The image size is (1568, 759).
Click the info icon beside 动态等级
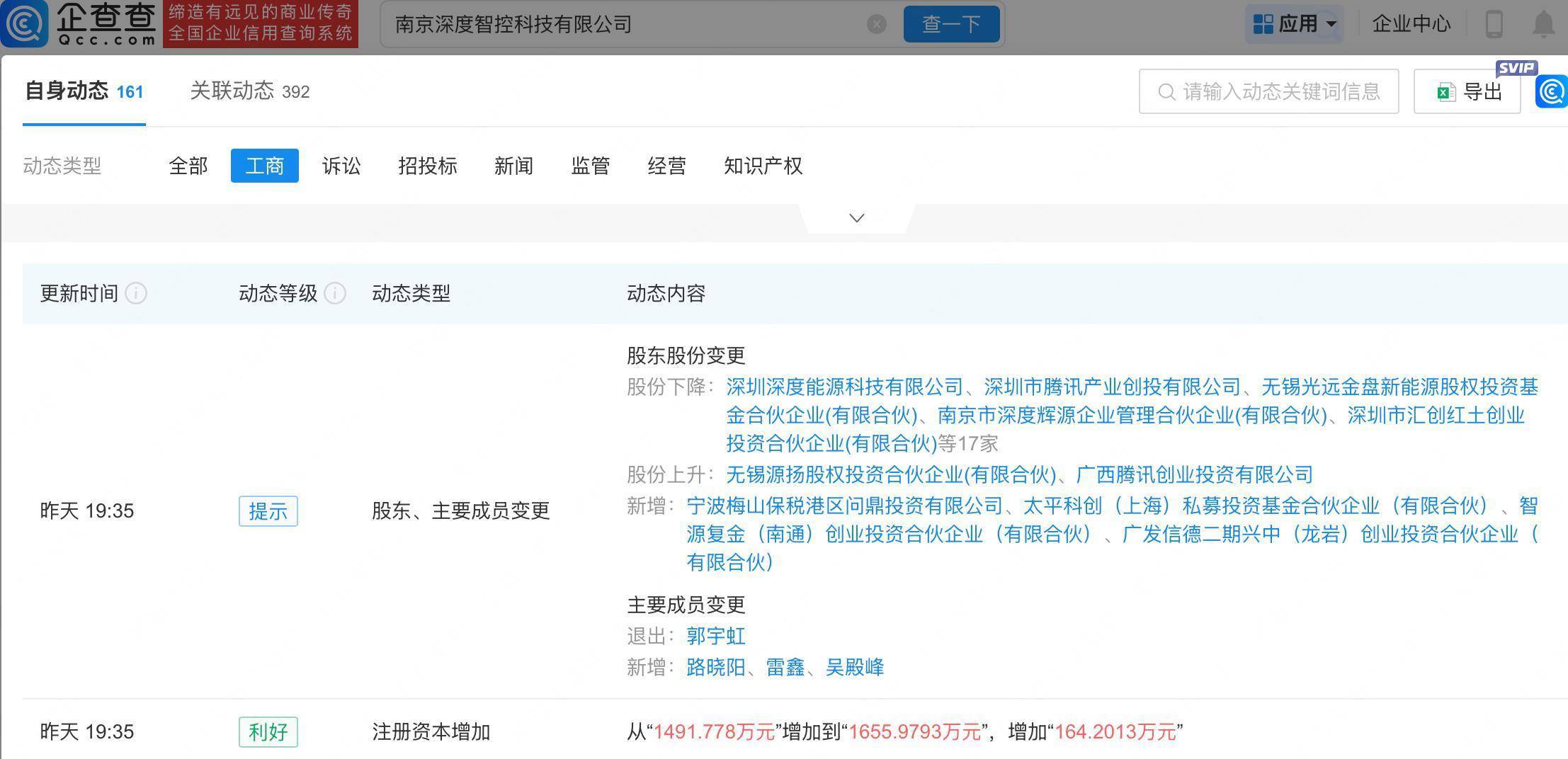[x=335, y=293]
